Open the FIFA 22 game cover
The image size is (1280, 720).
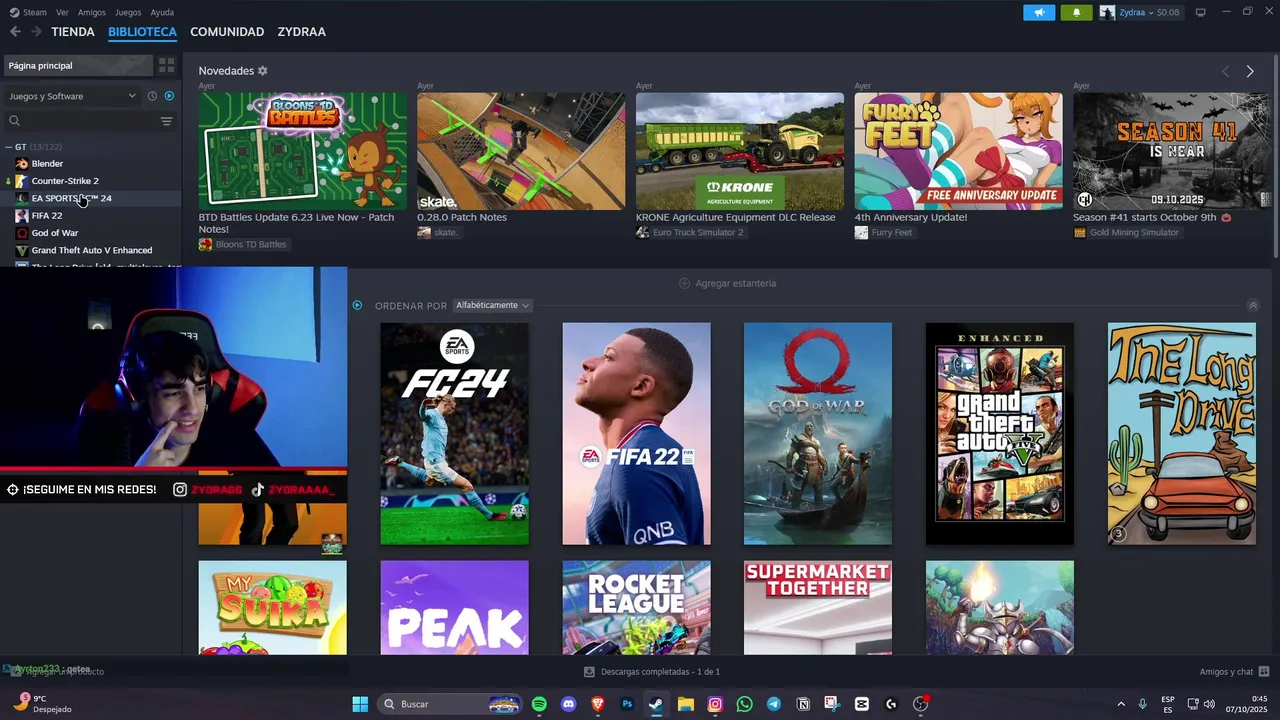coord(636,433)
